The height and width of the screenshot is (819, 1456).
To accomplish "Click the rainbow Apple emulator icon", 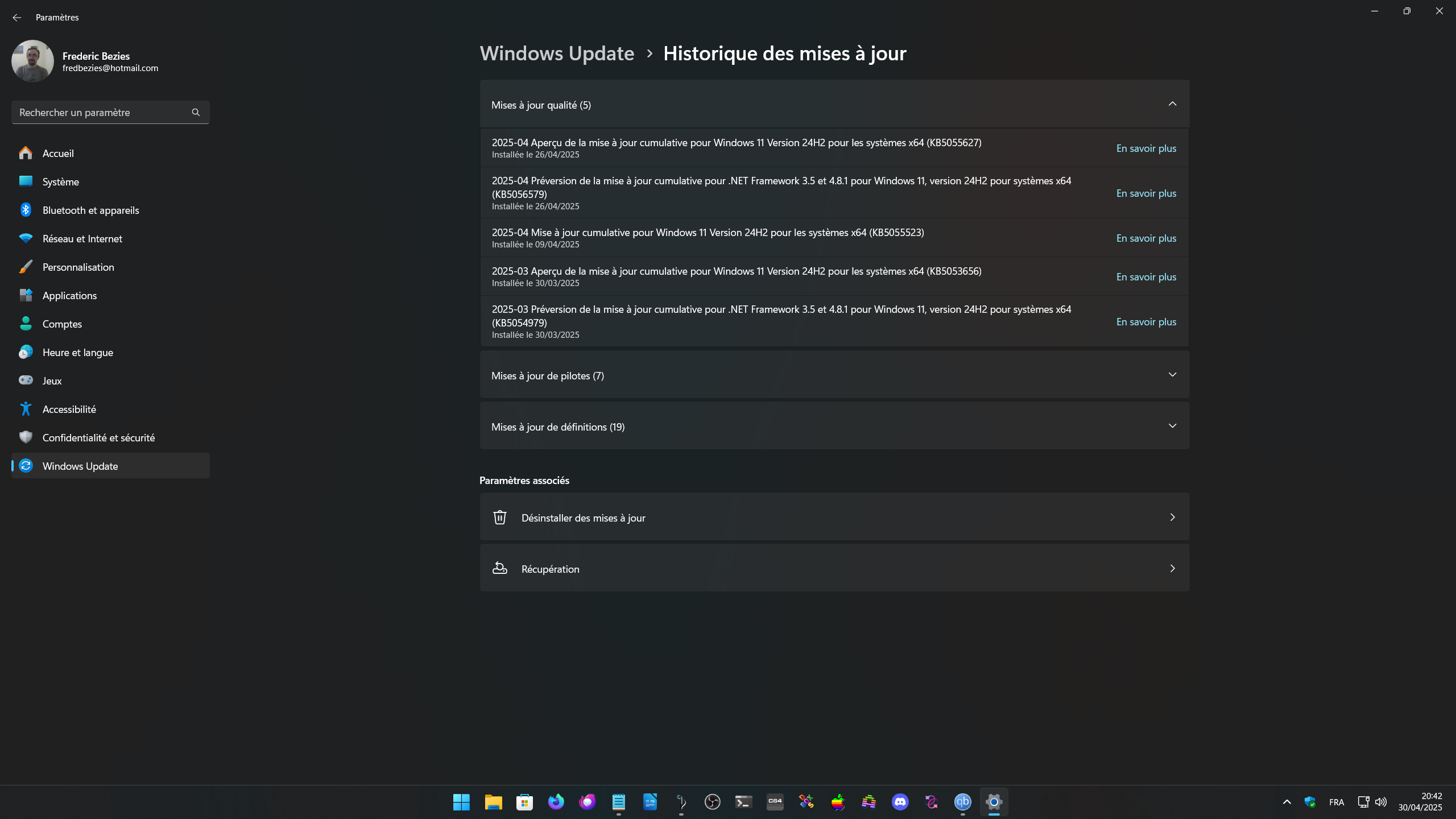I will (837, 802).
